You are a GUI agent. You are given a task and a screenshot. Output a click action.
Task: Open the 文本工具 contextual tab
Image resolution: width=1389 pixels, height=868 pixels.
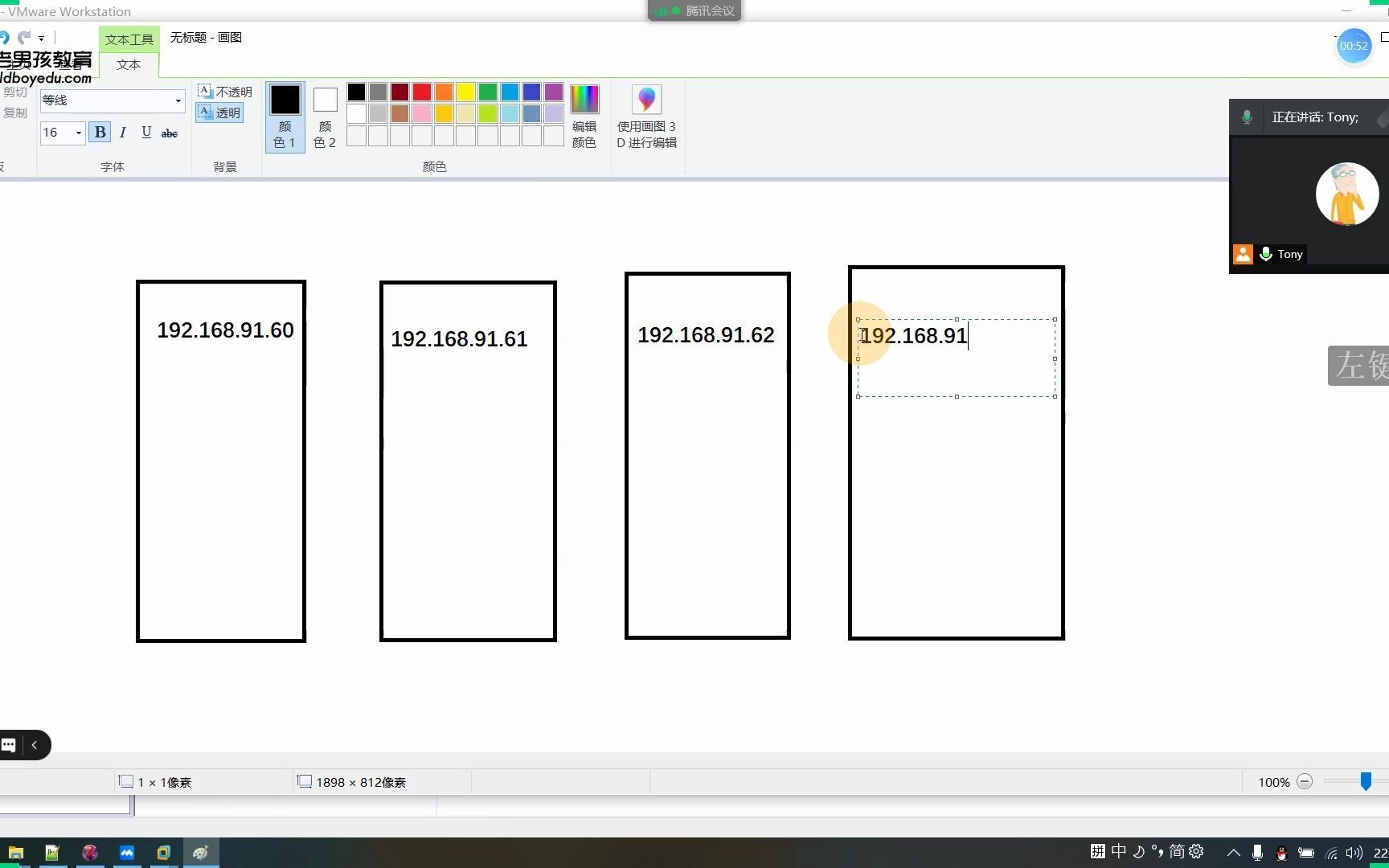point(129,39)
